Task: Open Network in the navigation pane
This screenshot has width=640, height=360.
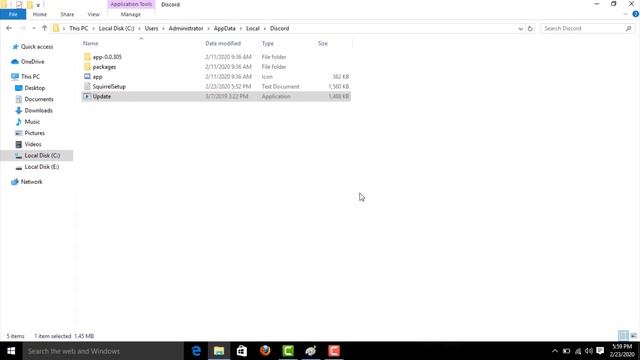Action: coord(31,182)
